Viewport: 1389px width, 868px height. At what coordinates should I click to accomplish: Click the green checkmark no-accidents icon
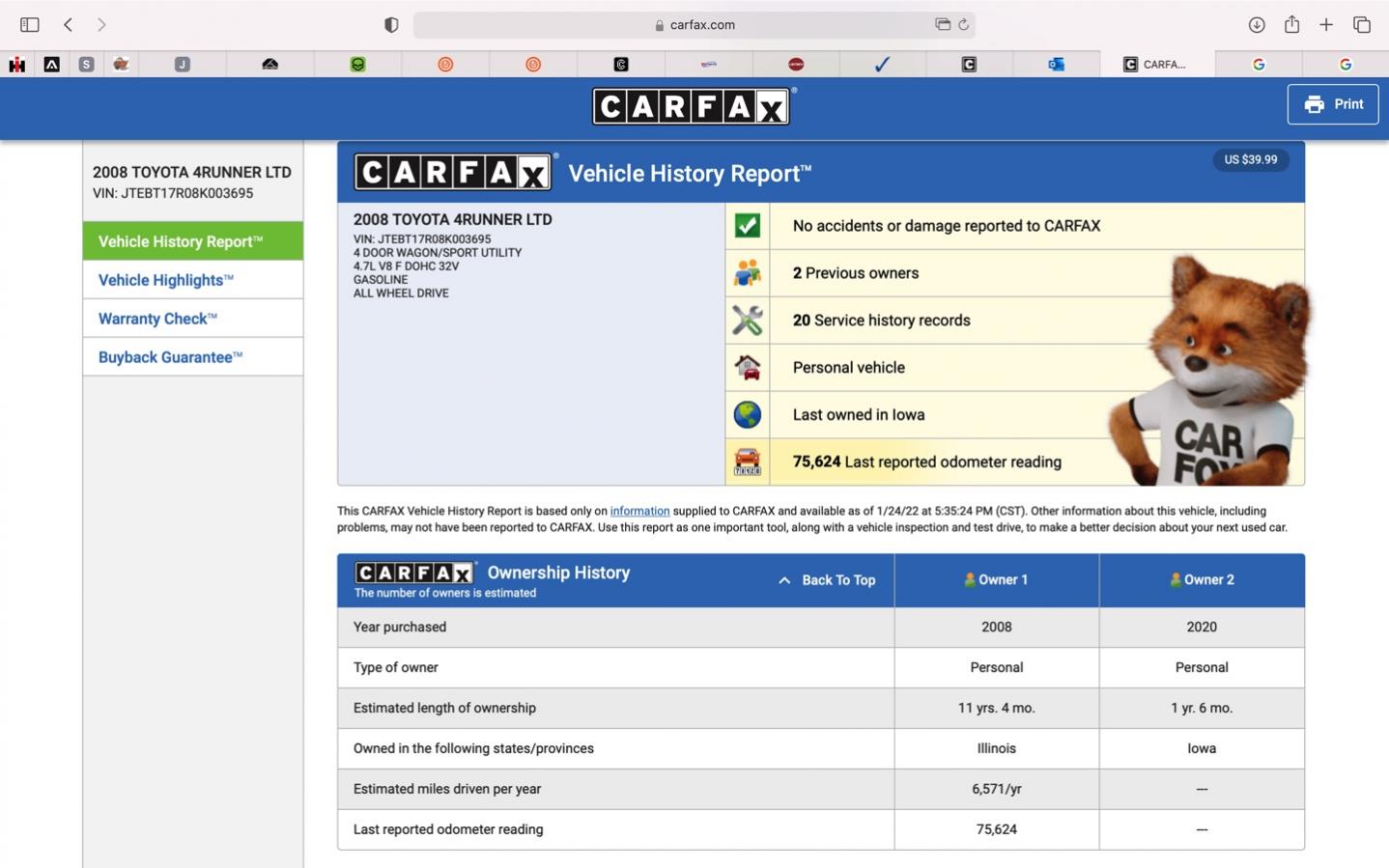(x=748, y=226)
